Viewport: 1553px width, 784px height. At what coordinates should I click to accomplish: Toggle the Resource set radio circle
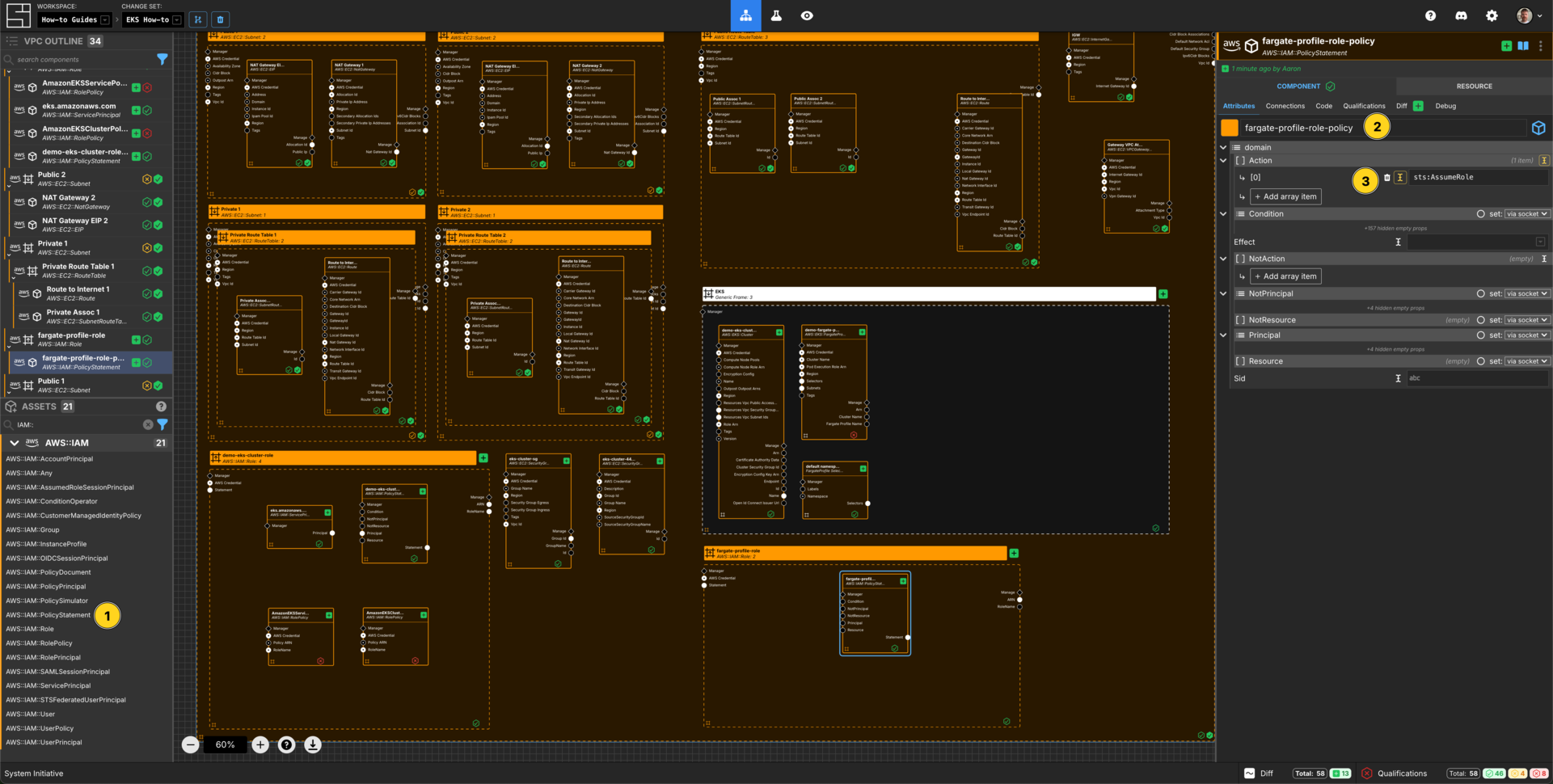pyautogui.click(x=1480, y=361)
